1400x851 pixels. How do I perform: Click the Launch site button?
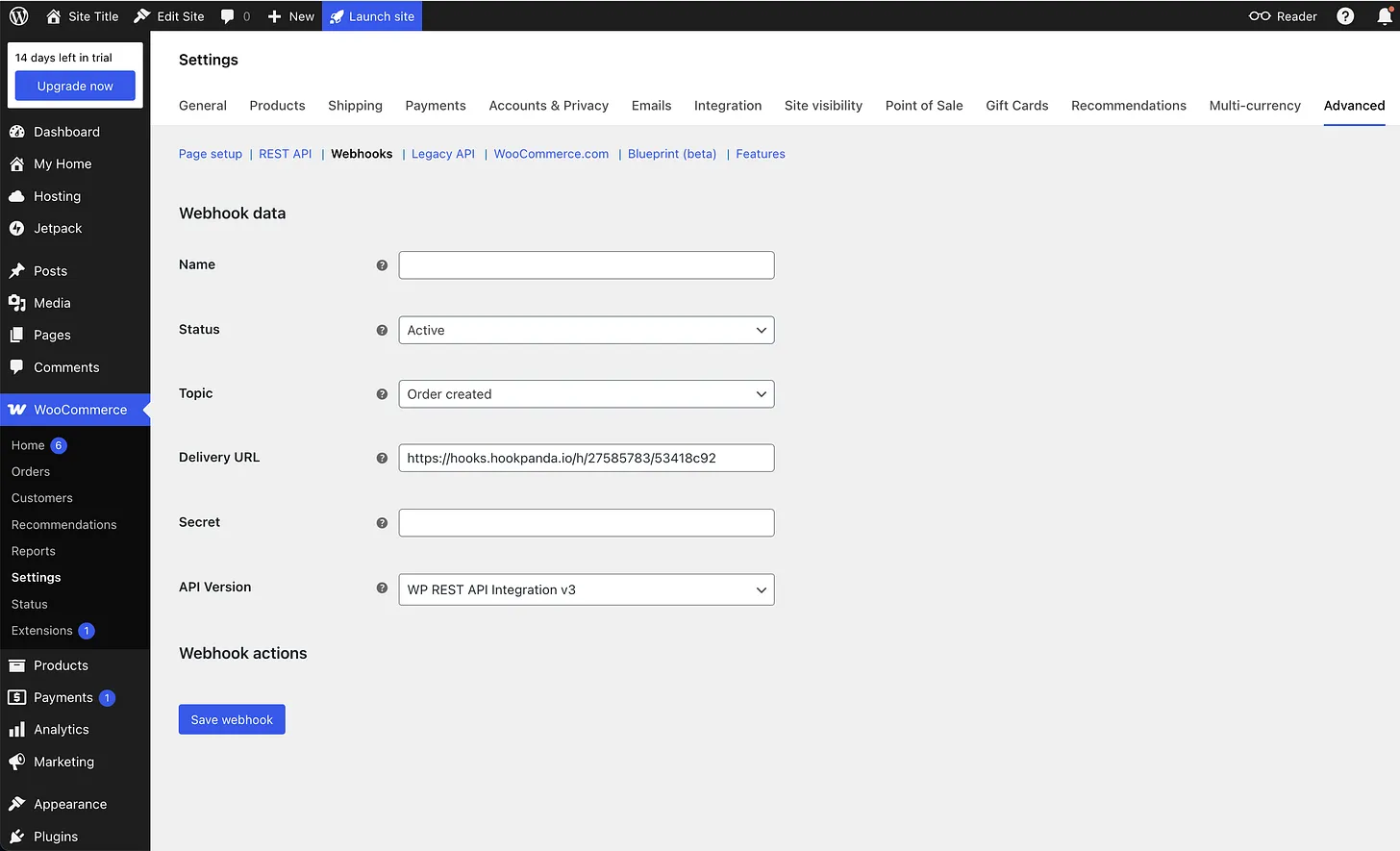(x=372, y=16)
